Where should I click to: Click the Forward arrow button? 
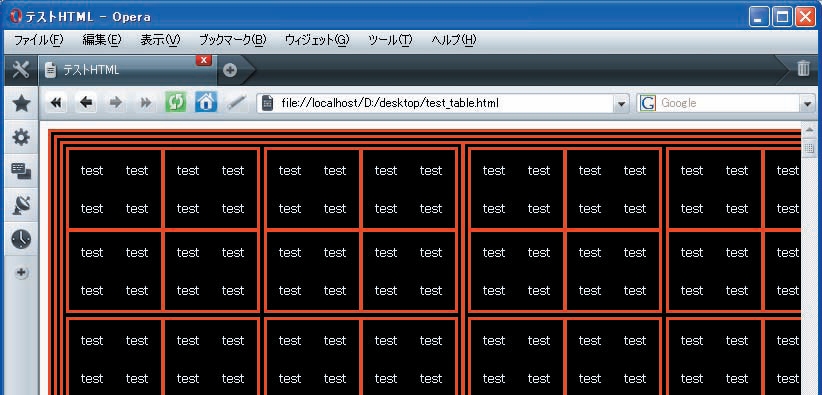[x=116, y=103]
